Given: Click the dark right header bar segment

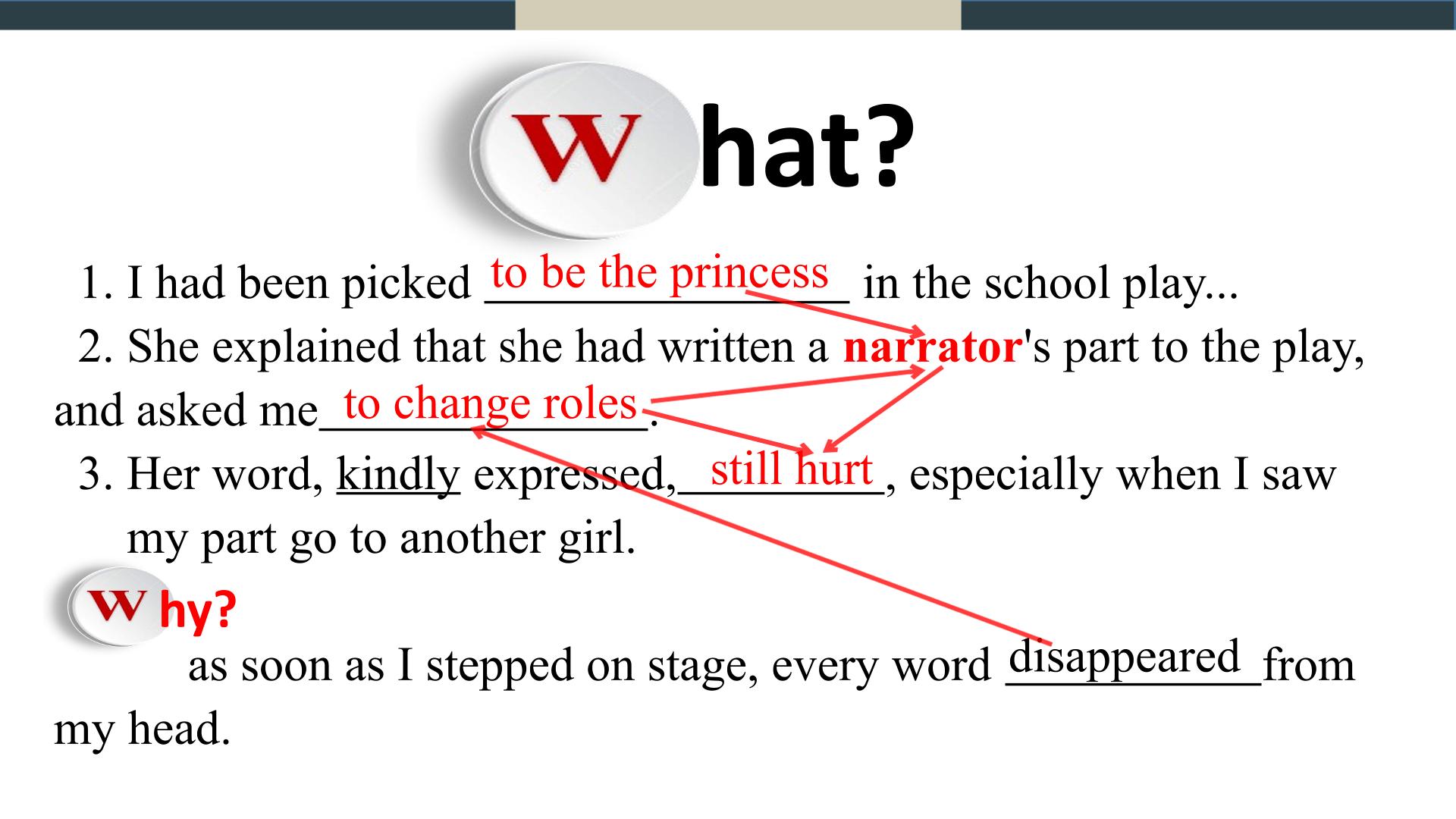Looking at the screenshot, I should click(1208, 14).
